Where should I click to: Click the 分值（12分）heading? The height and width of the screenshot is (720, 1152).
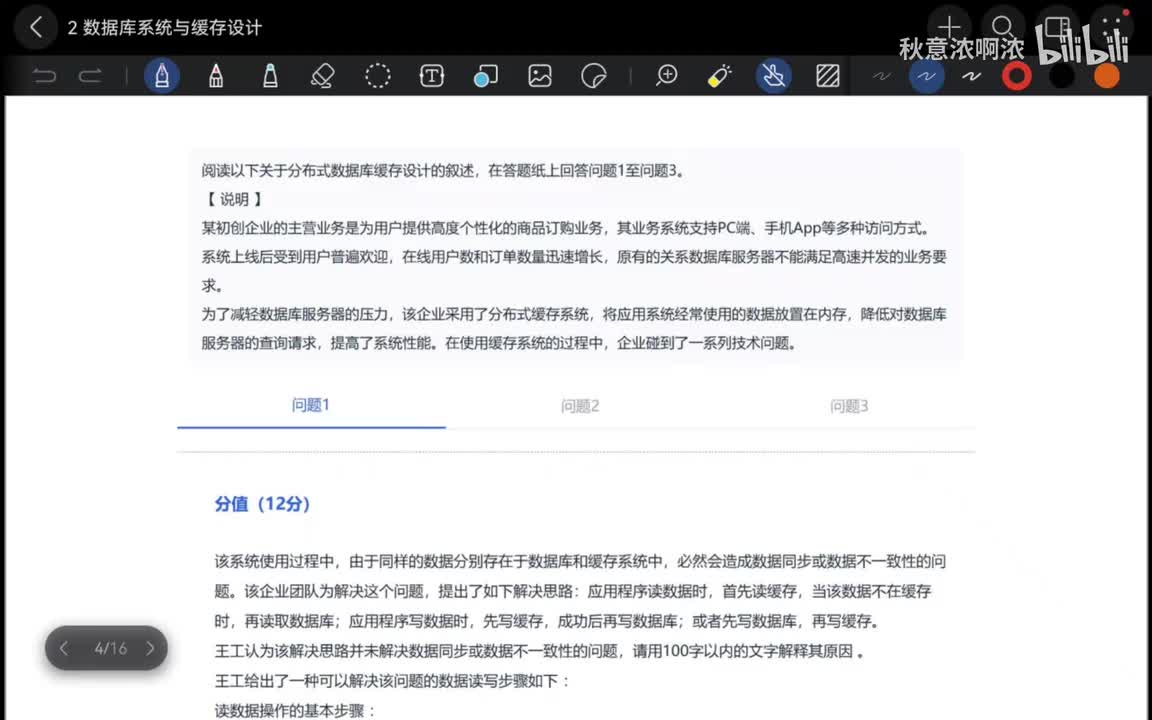point(262,504)
